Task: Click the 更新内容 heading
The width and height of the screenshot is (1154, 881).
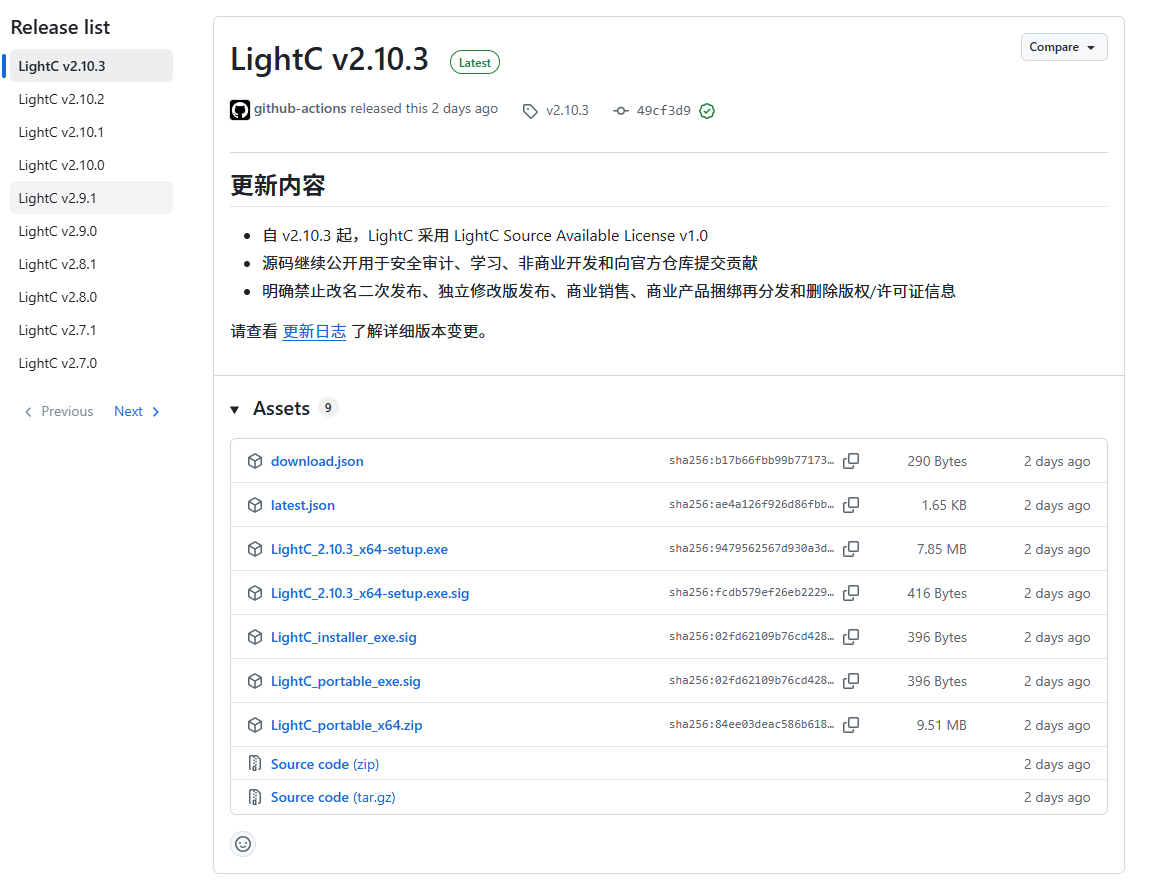Action: pos(277,185)
